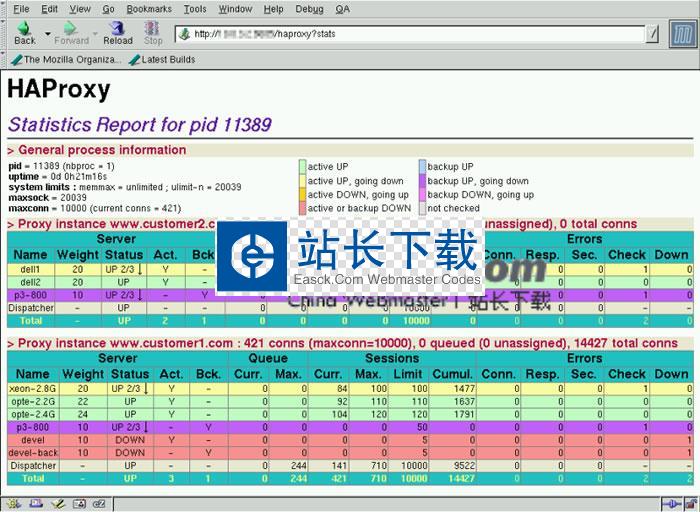Expand the Forward button history dropdown arrow
This screenshot has width=700, height=512.
[x=94, y=34]
